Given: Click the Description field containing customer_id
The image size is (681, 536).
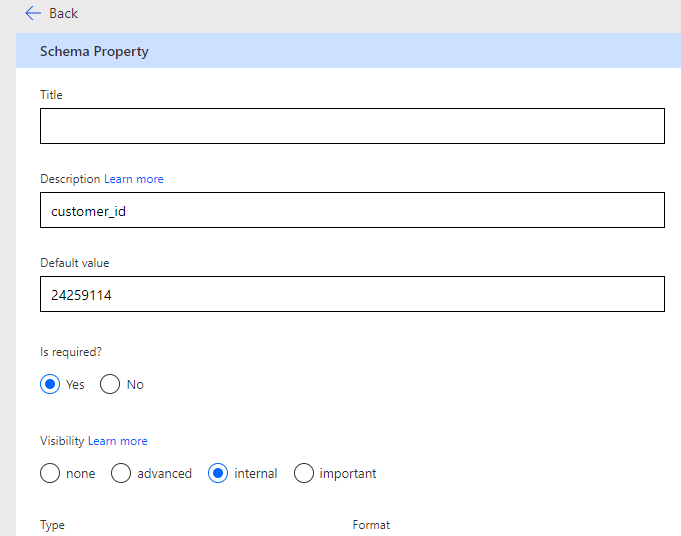Looking at the screenshot, I should [x=352, y=210].
